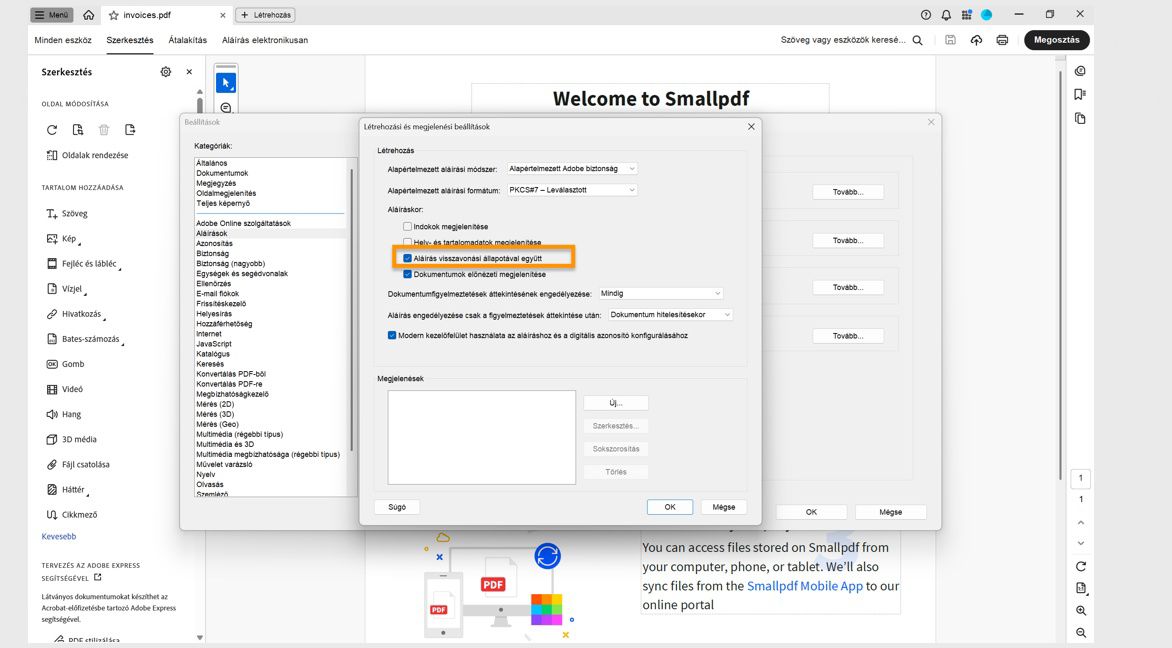Image resolution: width=1172 pixels, height=648 pixels.
Task: Toggle Hely- és tartalomadatok megjelenítése checkbox
Action: 407,242
